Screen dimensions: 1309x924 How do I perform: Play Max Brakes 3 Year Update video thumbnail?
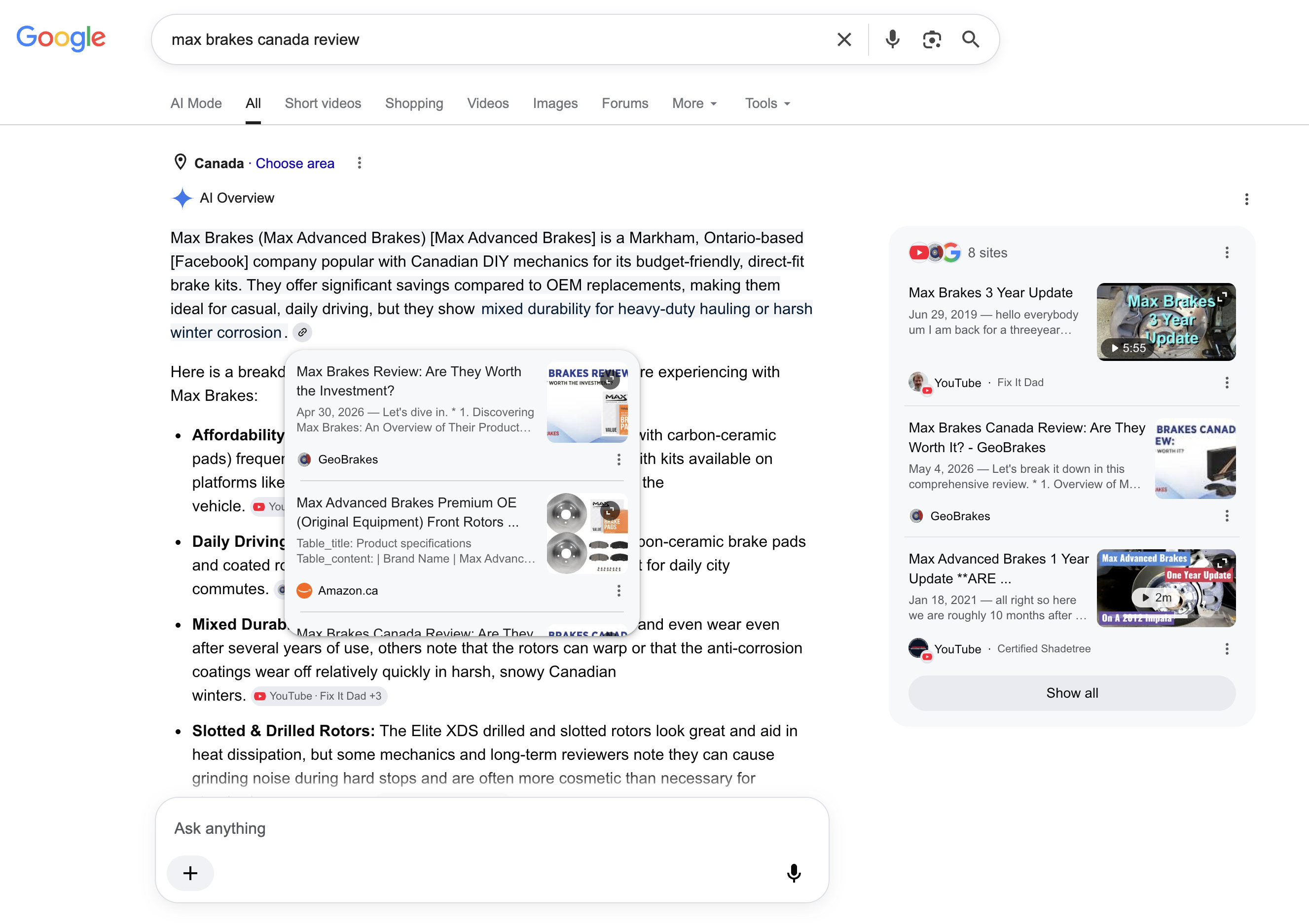click(1166, 321)
